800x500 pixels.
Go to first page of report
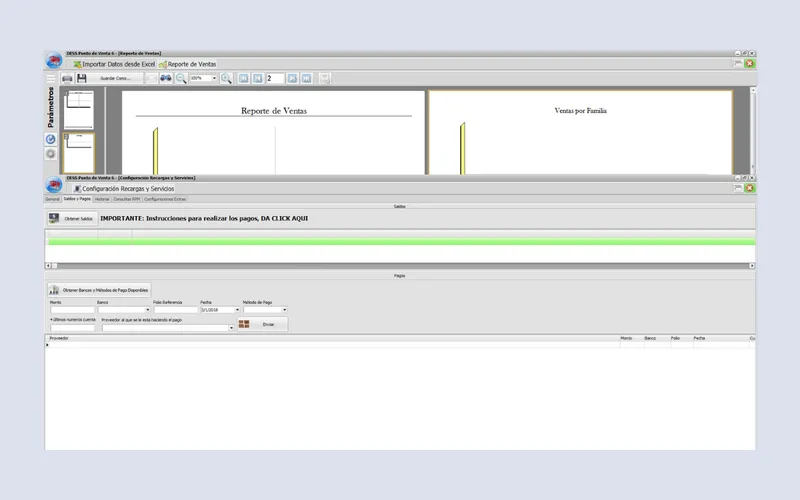243,78
